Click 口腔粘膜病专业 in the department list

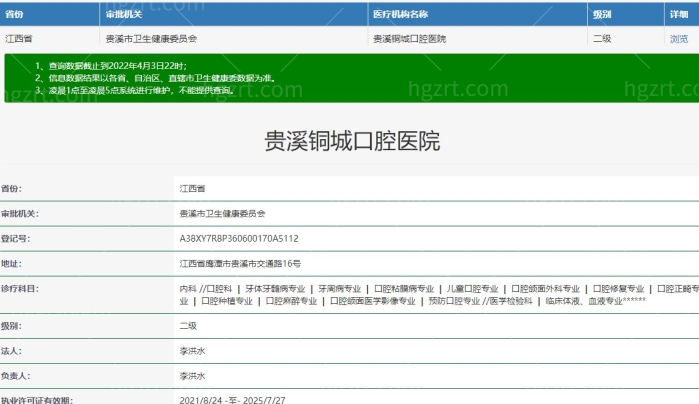coord(404,289)
